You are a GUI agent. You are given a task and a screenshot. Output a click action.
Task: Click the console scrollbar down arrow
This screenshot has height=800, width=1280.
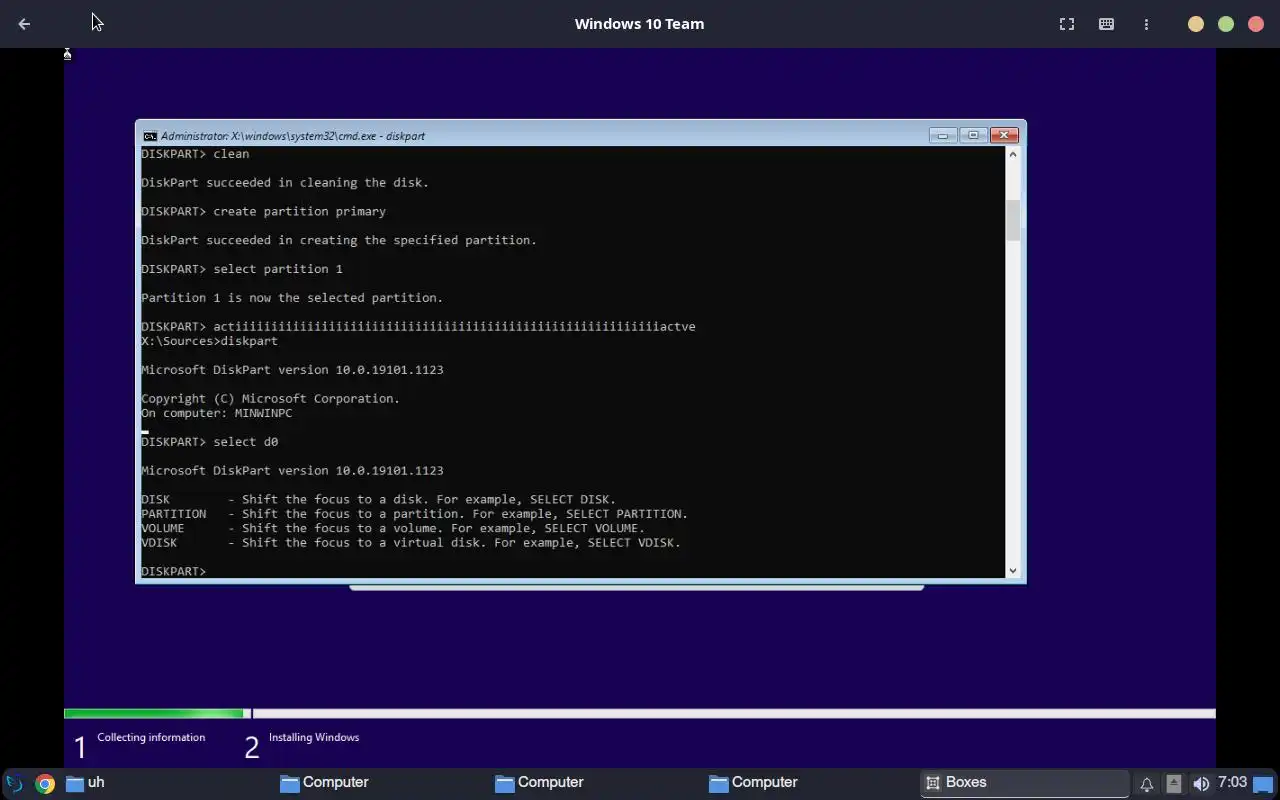pyautogui.click(x=1013, y=571)
